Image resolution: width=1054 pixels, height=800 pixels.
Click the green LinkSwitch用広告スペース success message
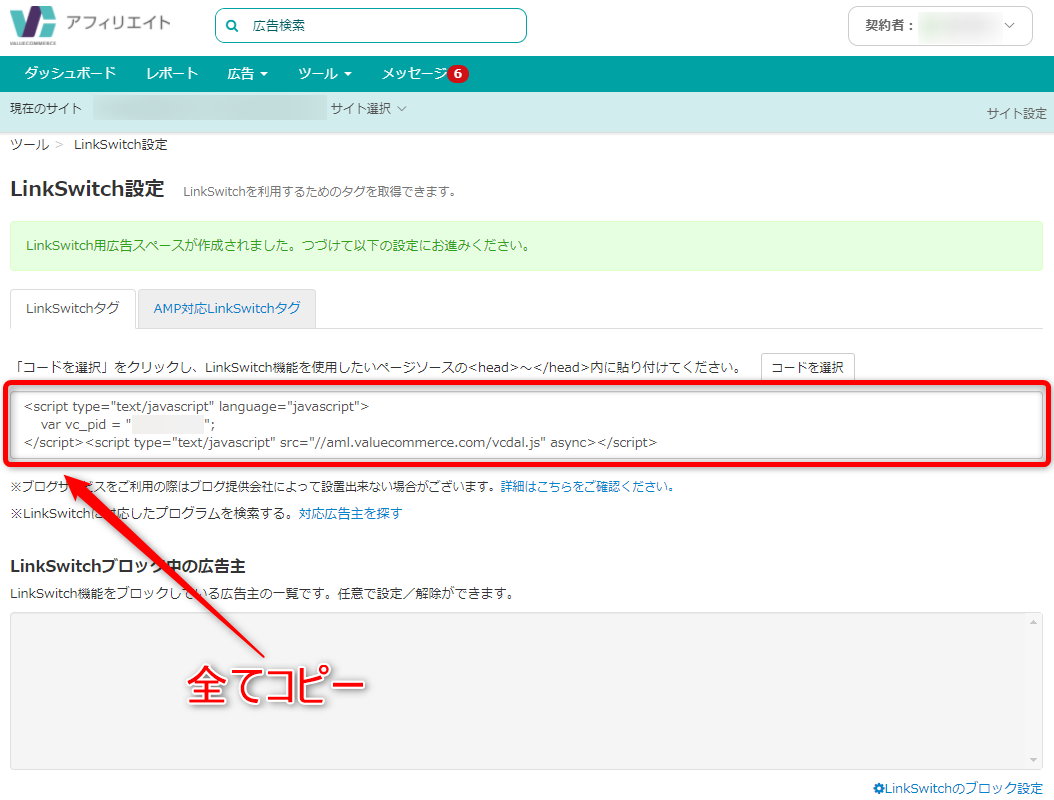tap(526, 246)
